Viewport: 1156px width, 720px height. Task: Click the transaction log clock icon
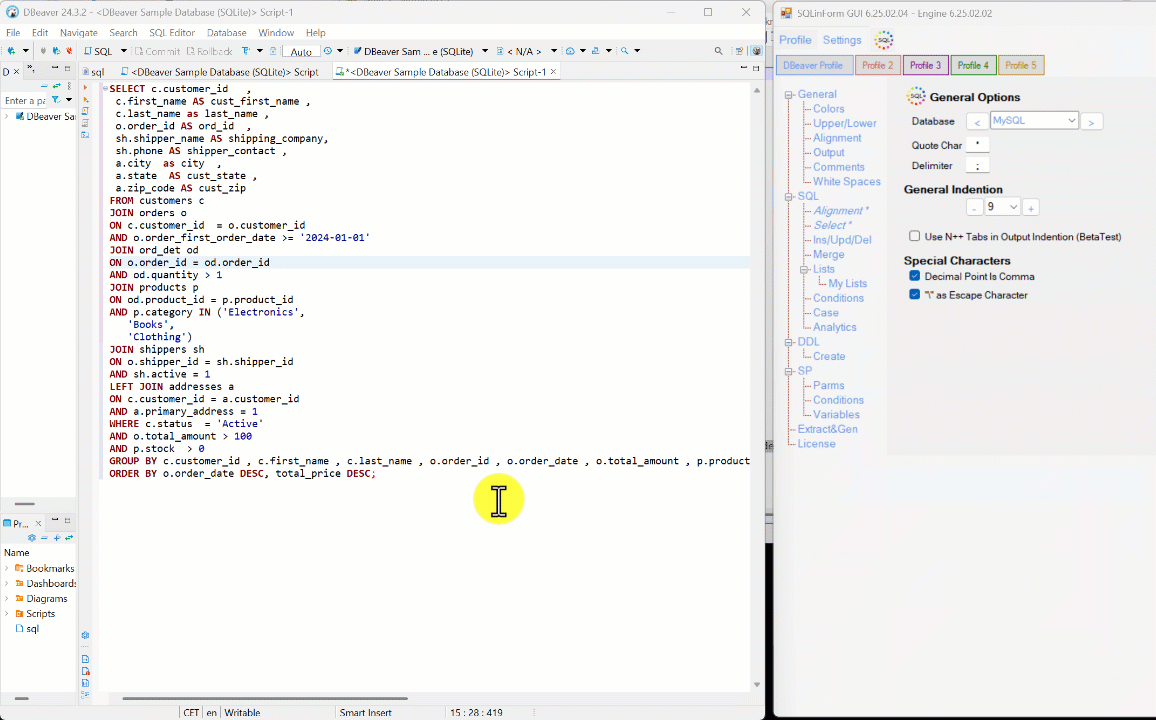pyautogui.click(x=328, y=51)
